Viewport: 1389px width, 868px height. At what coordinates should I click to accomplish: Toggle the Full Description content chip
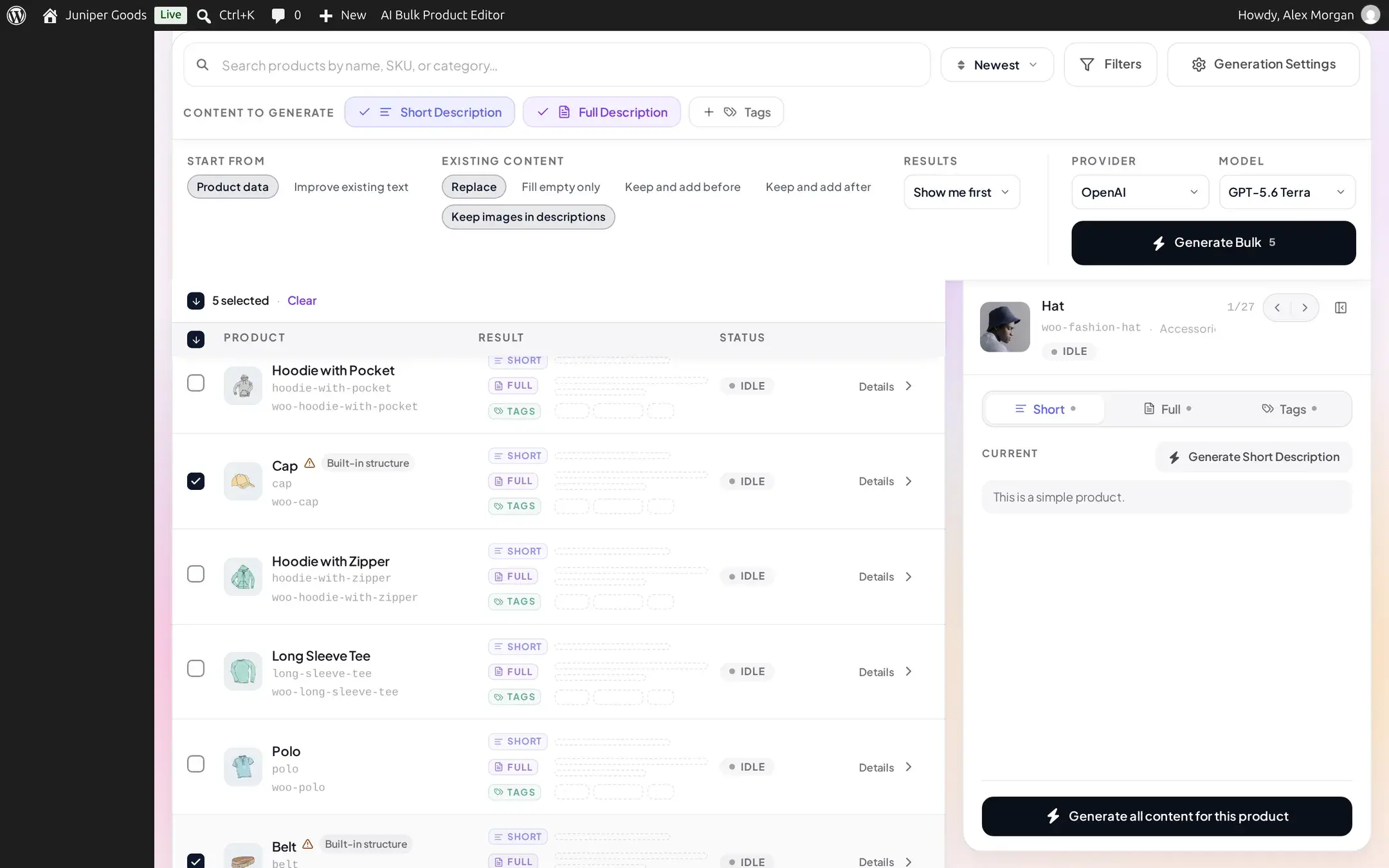pyautogui.click(x=602, y=112)
